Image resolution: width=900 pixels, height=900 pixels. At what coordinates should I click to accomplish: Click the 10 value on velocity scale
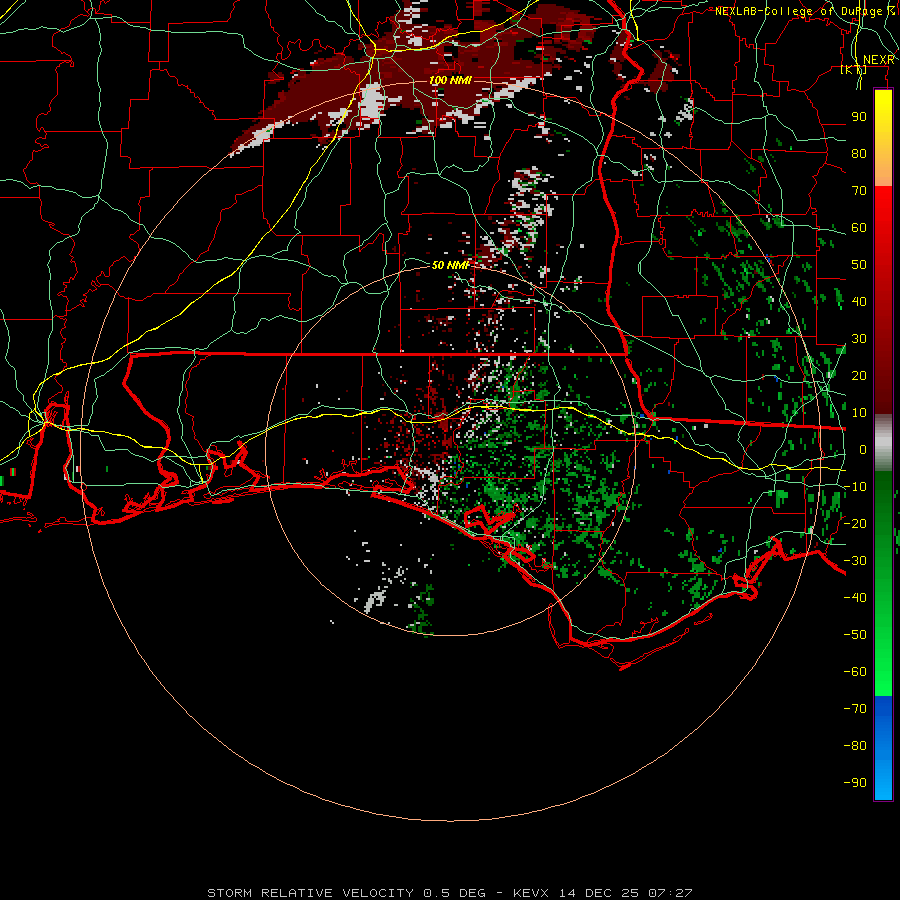(x=859, y=413)
